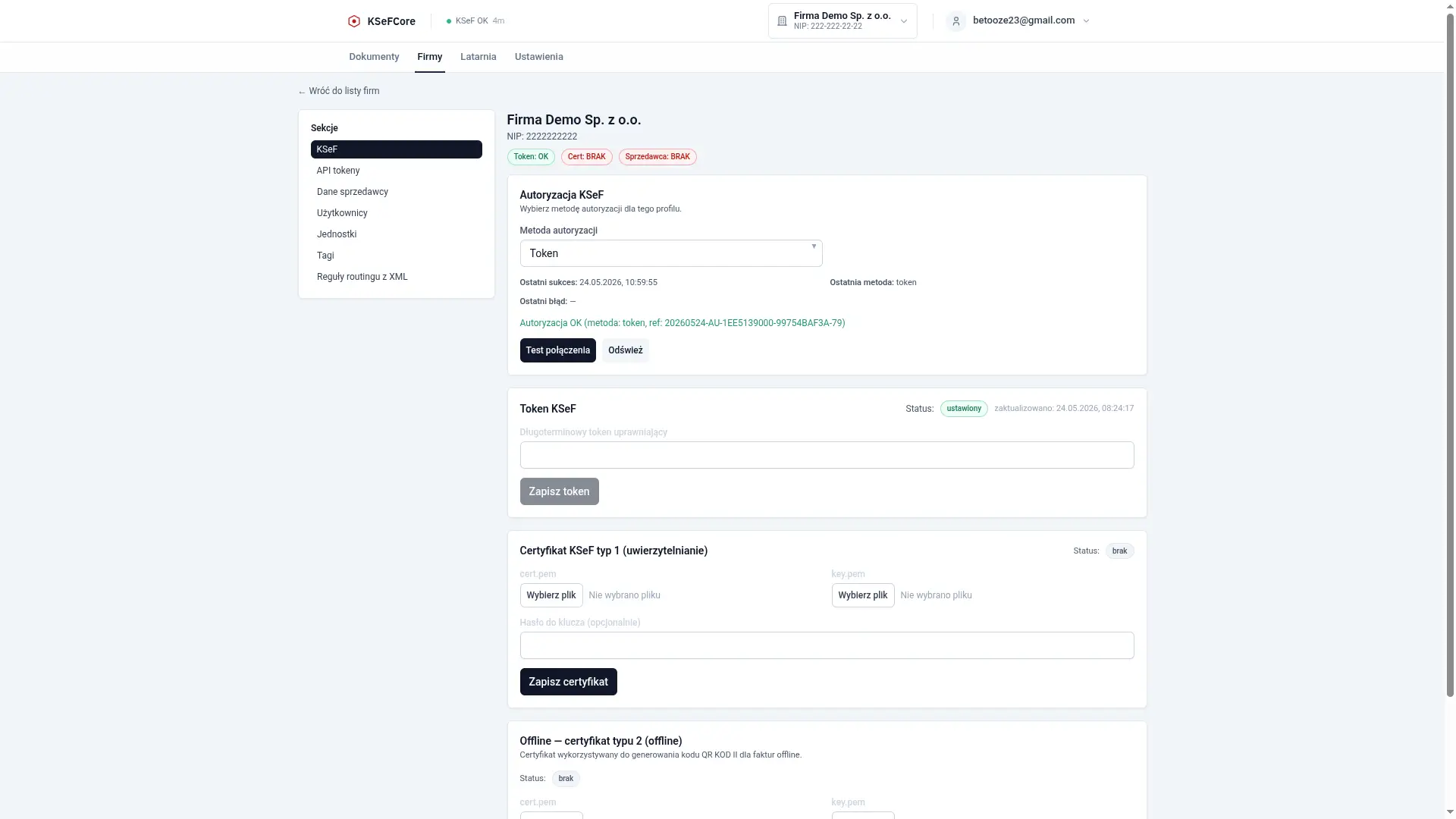Open the Dane sprzedawcy section
Screen dimensions: 1456x819
pos(396,192)
